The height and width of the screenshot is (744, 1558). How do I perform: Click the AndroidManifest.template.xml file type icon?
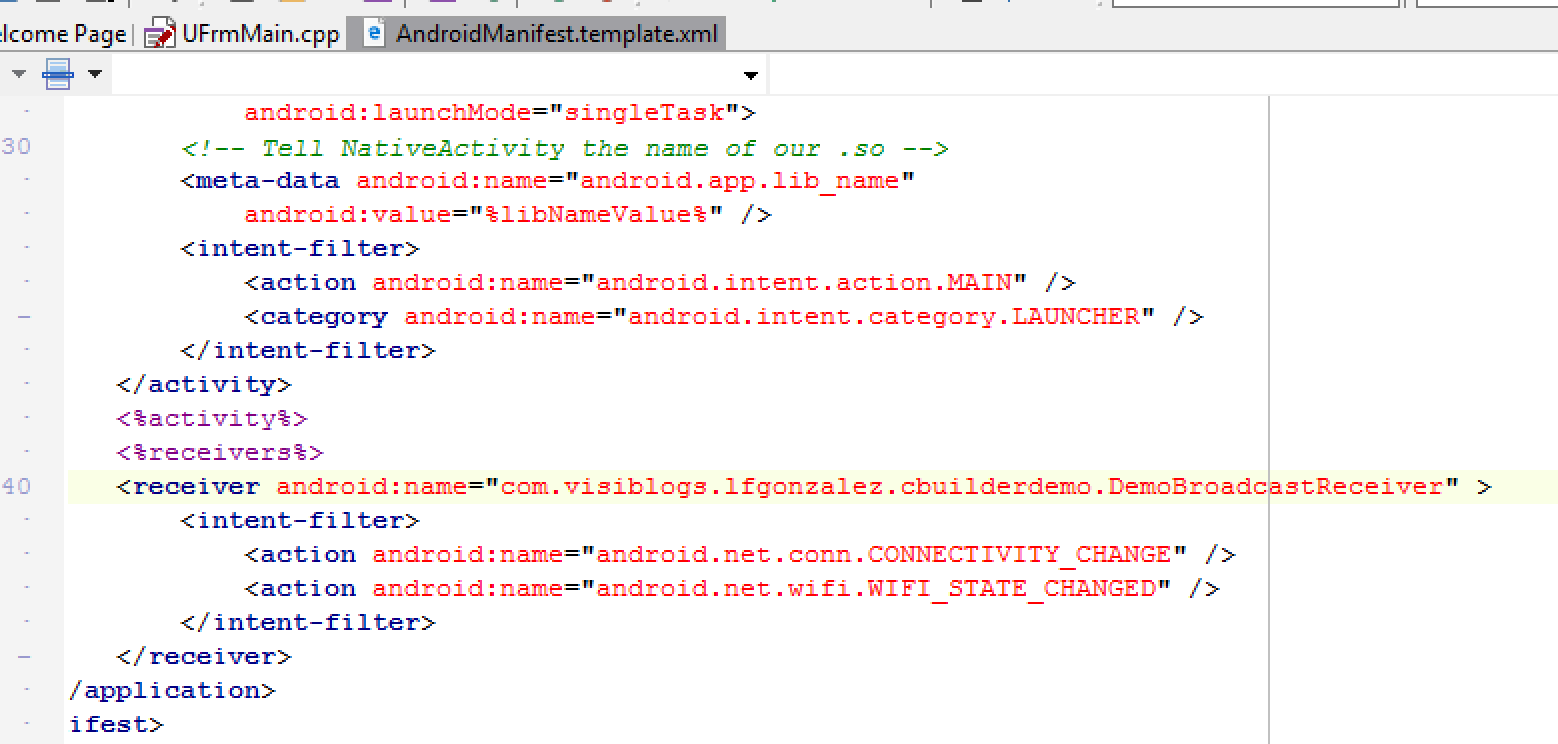coord(375,34)
